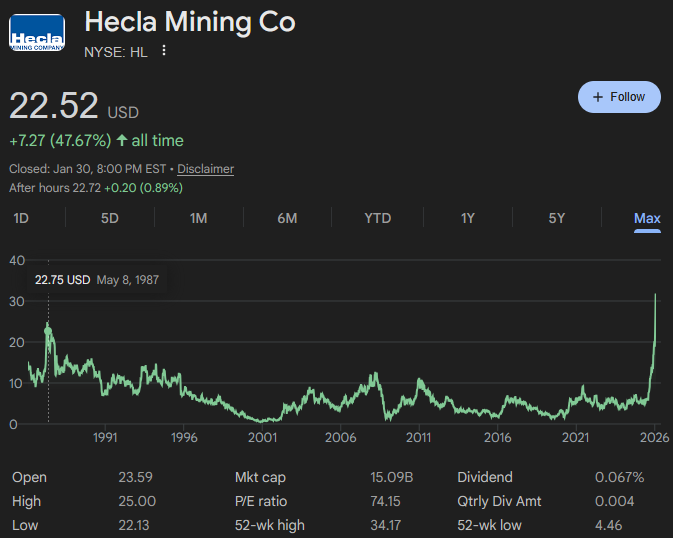Open the Disclaimer link
This screenshot has height=538, width=673.
pos(206,169)
